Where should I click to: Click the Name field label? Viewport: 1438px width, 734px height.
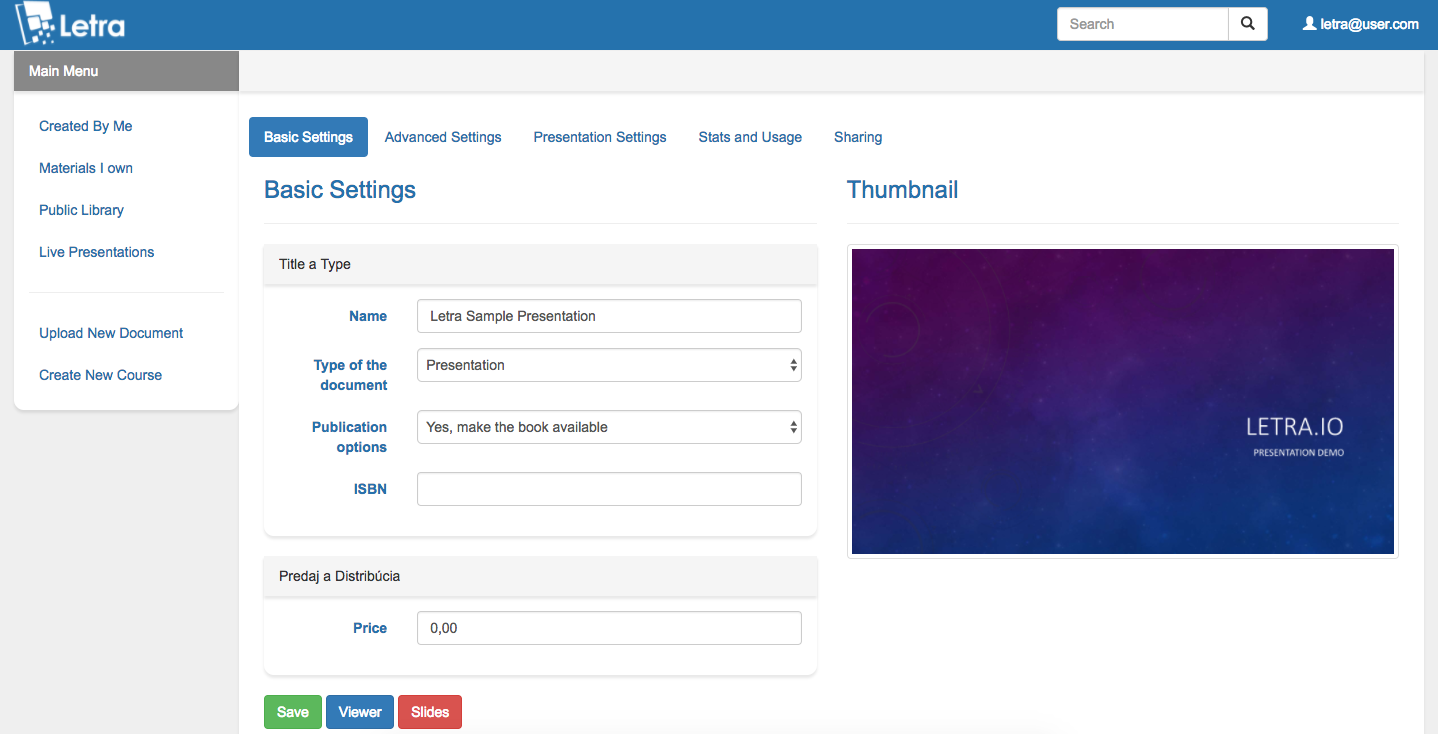[x=368, y=316]
